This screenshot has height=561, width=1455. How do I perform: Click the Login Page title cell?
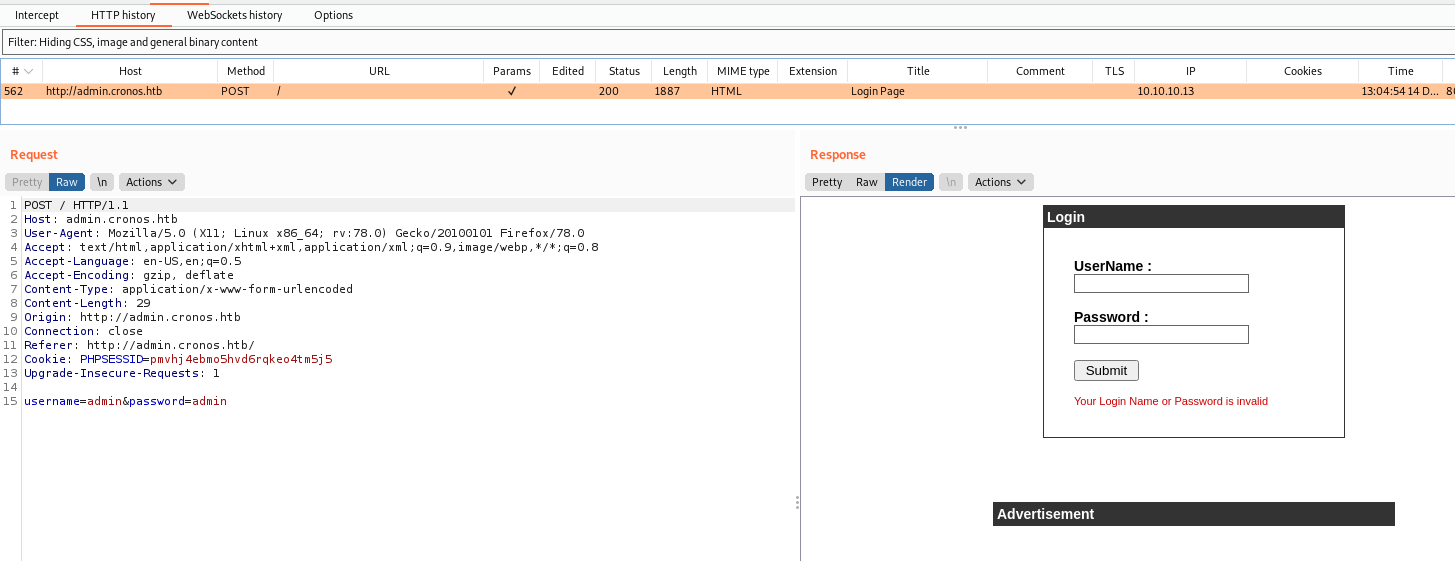pos(878,91)
